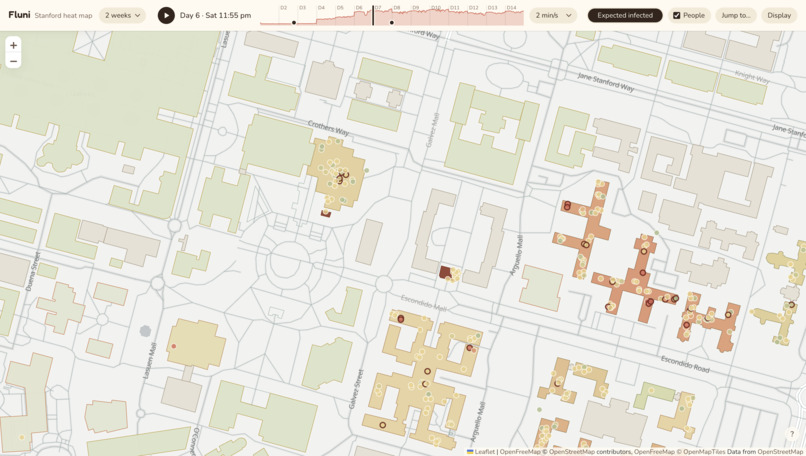806x456 pixels.
Task: Click the Duena Street label
Action: pos(32,271)
